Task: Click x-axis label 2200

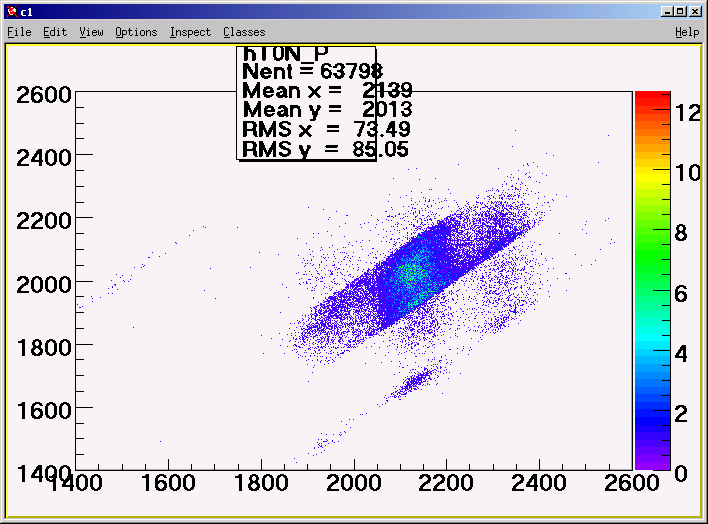Action: (446, 483)
